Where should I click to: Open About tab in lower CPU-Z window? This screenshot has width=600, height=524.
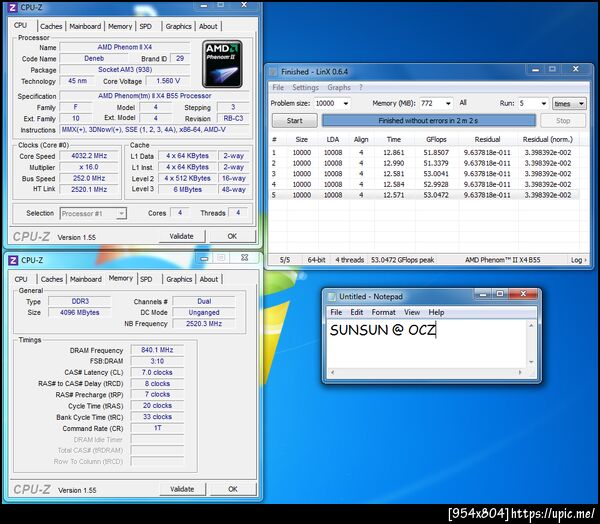[209, 279]
